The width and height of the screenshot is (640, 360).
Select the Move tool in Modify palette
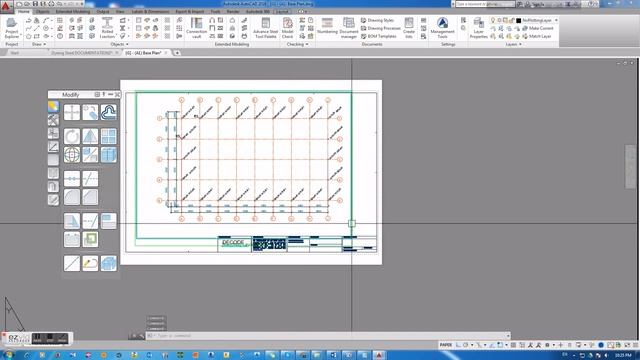tap(72, 112)
